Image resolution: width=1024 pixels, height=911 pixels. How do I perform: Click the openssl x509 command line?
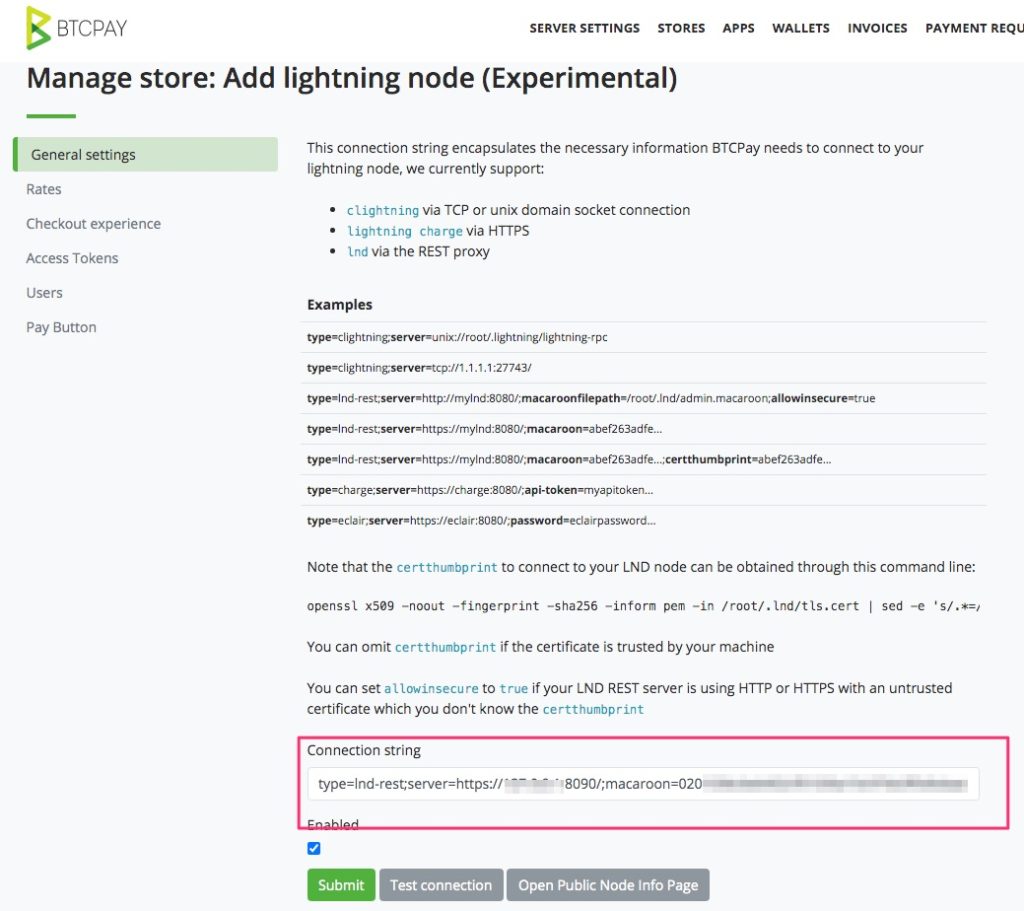point(643,606)
